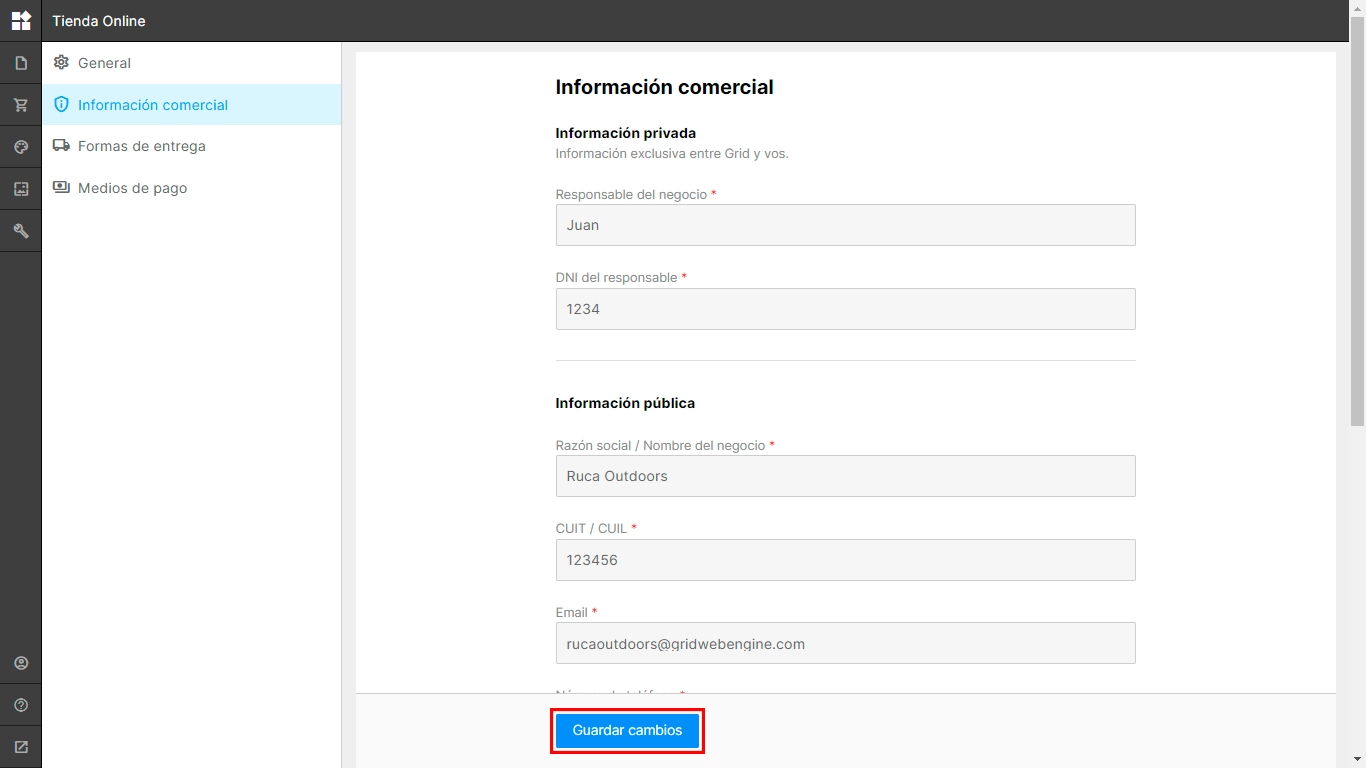Open the shopping cart icon in left rail
Screen dimensions: 1366x768
point(21,105)
